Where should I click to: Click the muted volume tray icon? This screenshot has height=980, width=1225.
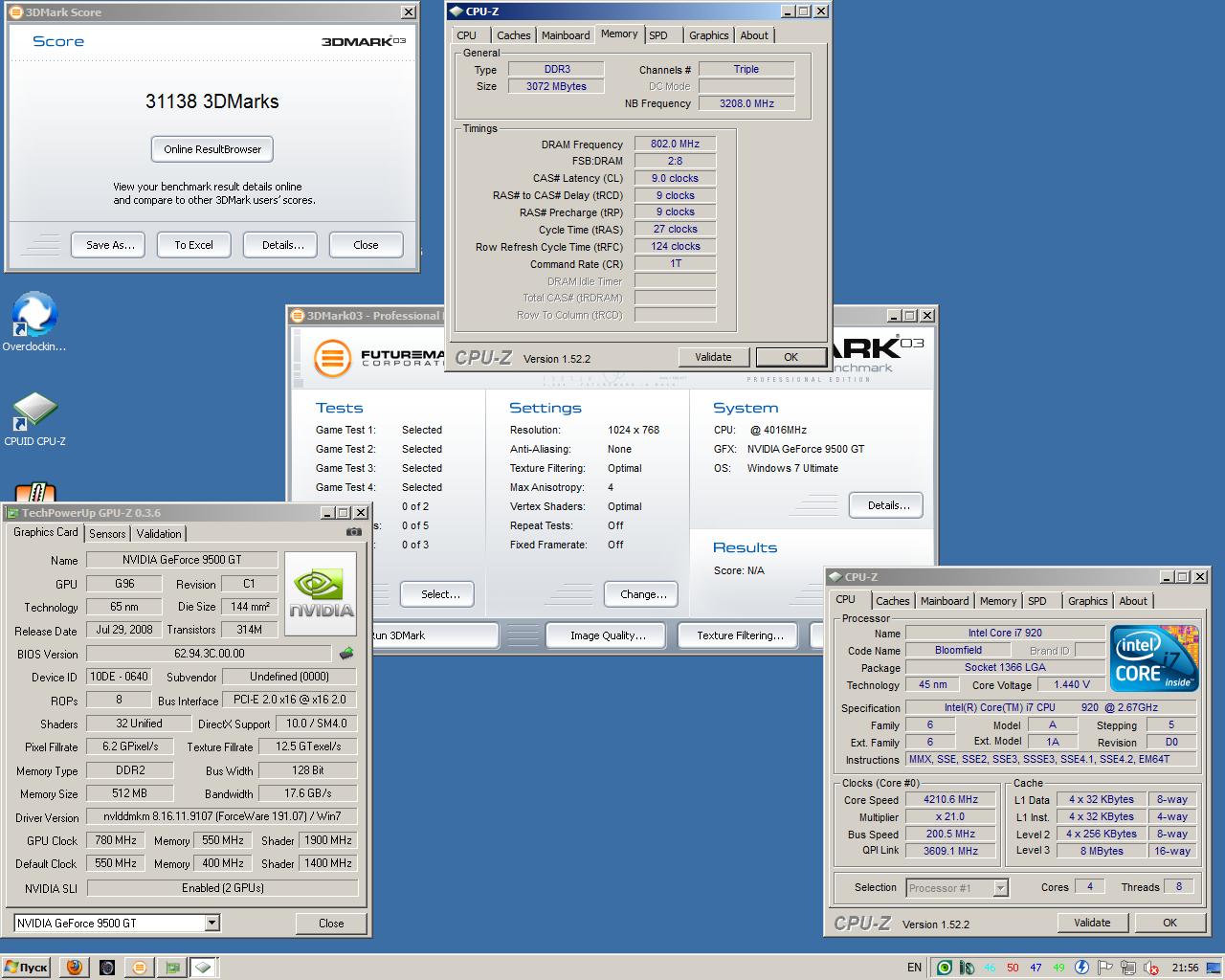coord(1152,968)
